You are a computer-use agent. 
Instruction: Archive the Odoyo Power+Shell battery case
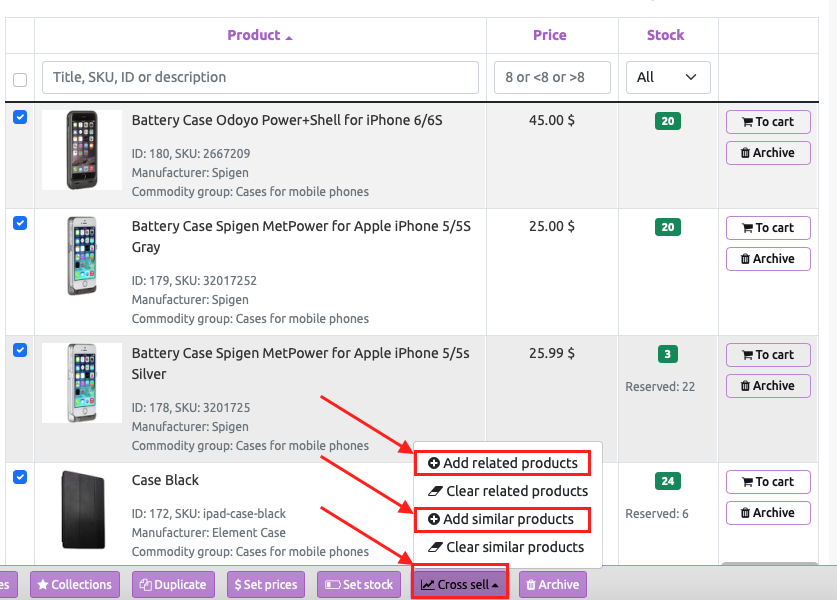pyautogui.click(x=768, y=153)
